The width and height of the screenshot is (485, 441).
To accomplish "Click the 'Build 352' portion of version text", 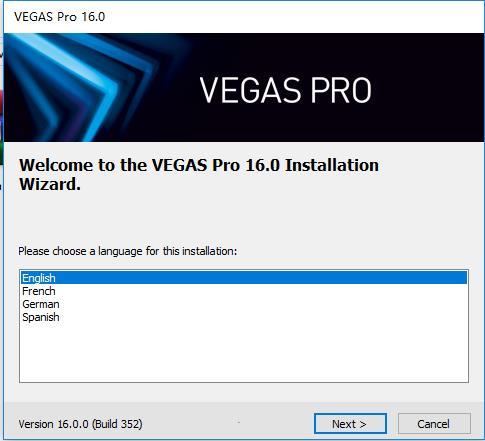I will click(117, 424).
